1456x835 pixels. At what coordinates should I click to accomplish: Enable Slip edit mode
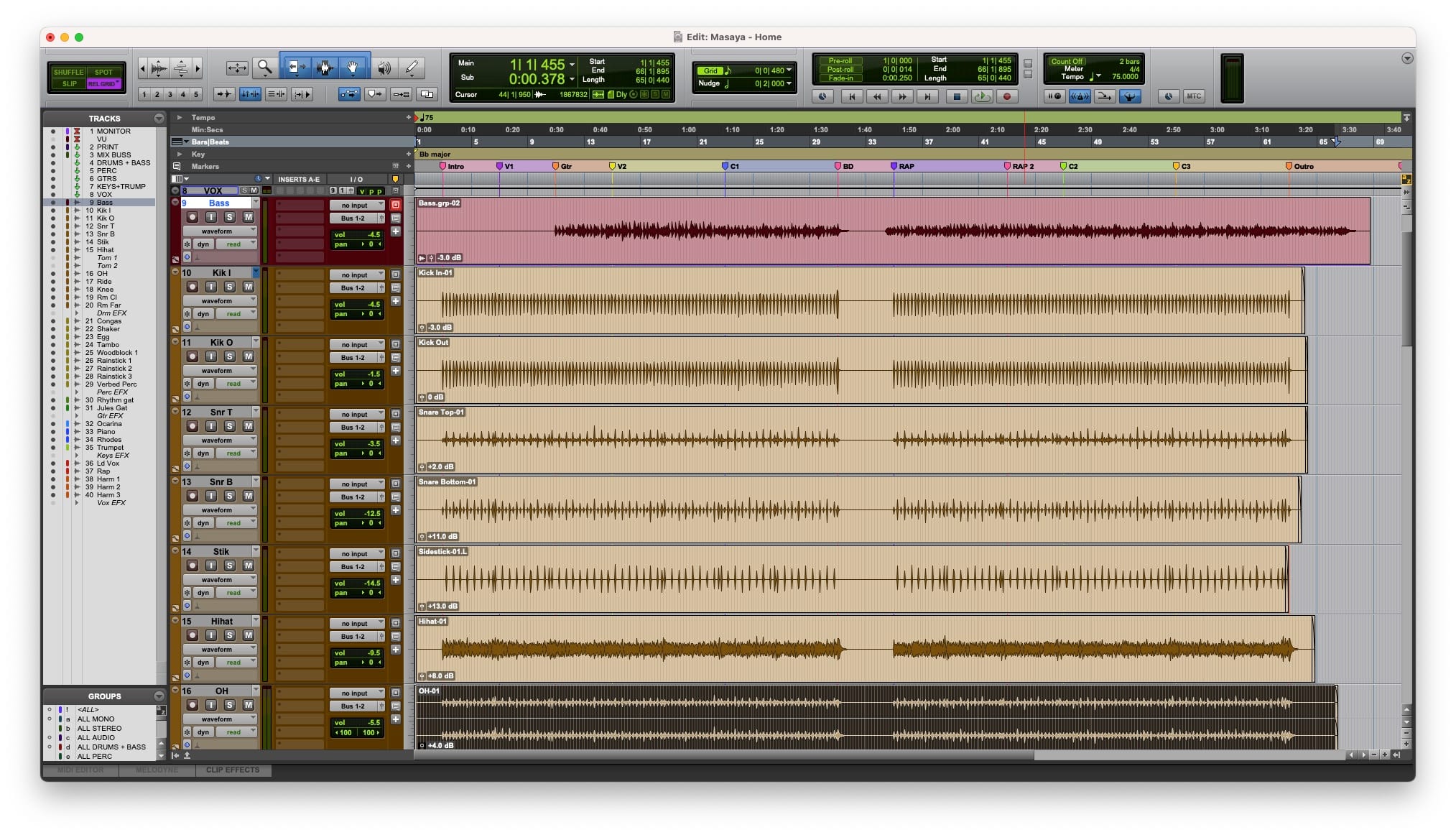[68, 83]
